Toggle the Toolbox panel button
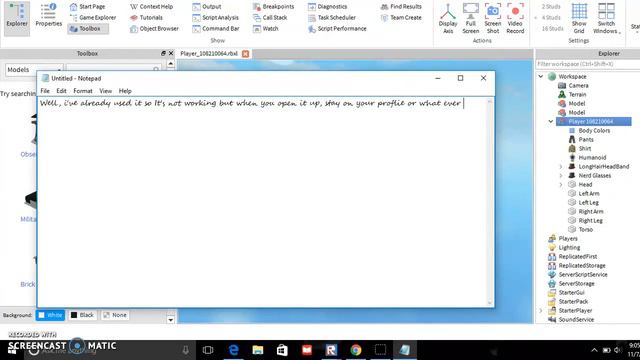Screen dimensions: 640x360 pyautogui.click(x=88, y=29)
